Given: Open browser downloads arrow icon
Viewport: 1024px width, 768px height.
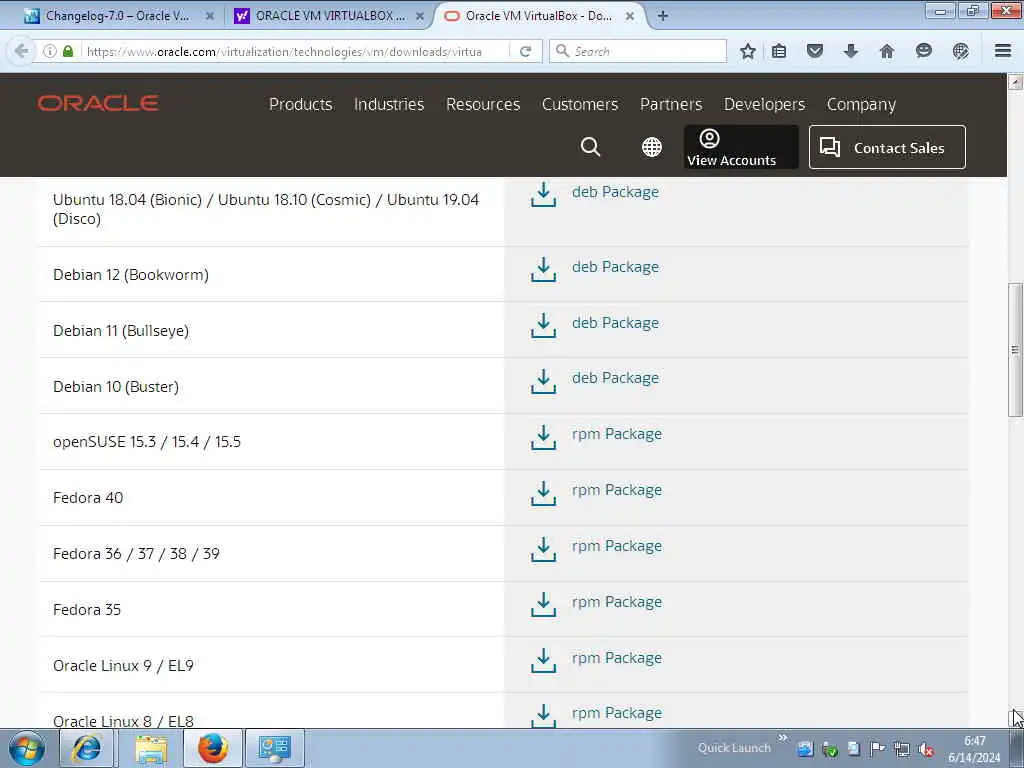Looking at the screenshot, I should pos(850,51).
